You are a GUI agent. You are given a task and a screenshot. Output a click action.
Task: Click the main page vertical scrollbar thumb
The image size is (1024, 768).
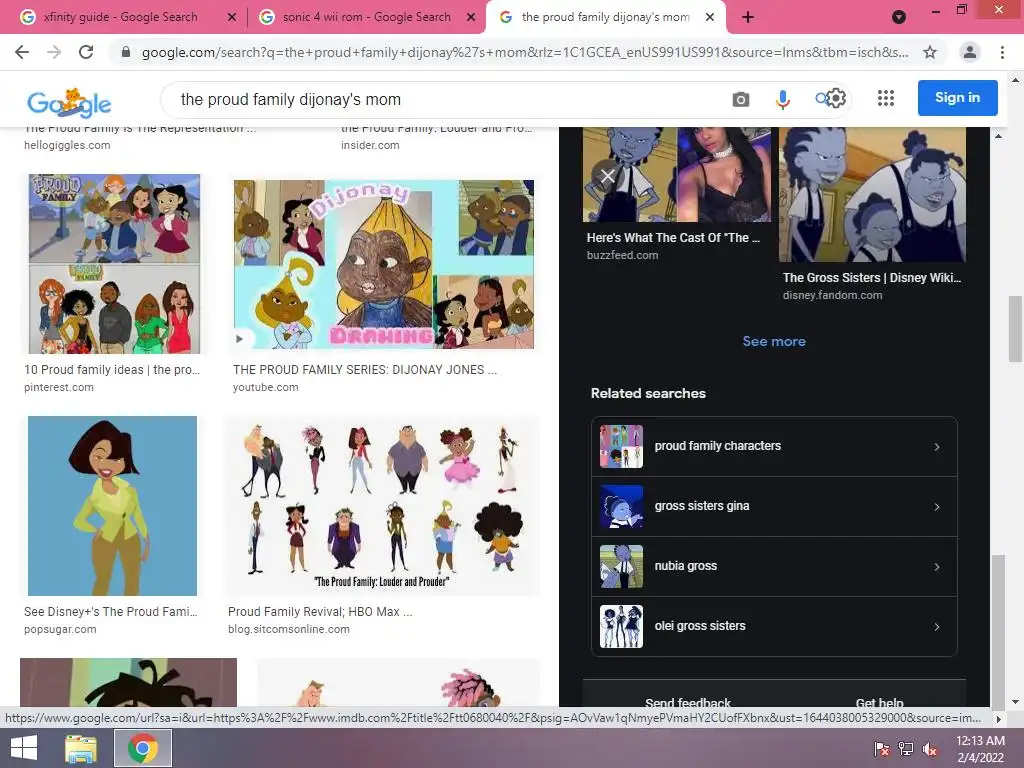tap(1015, 327)
